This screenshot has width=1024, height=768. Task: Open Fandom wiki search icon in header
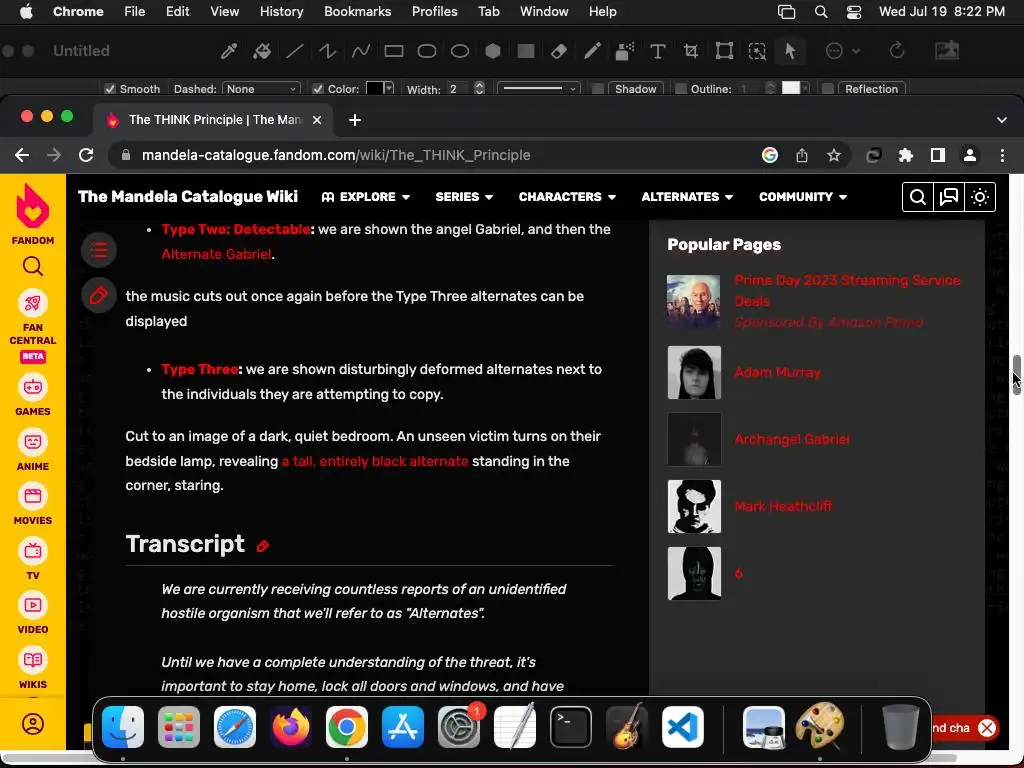pyautogui.click(x=918, y=197)
